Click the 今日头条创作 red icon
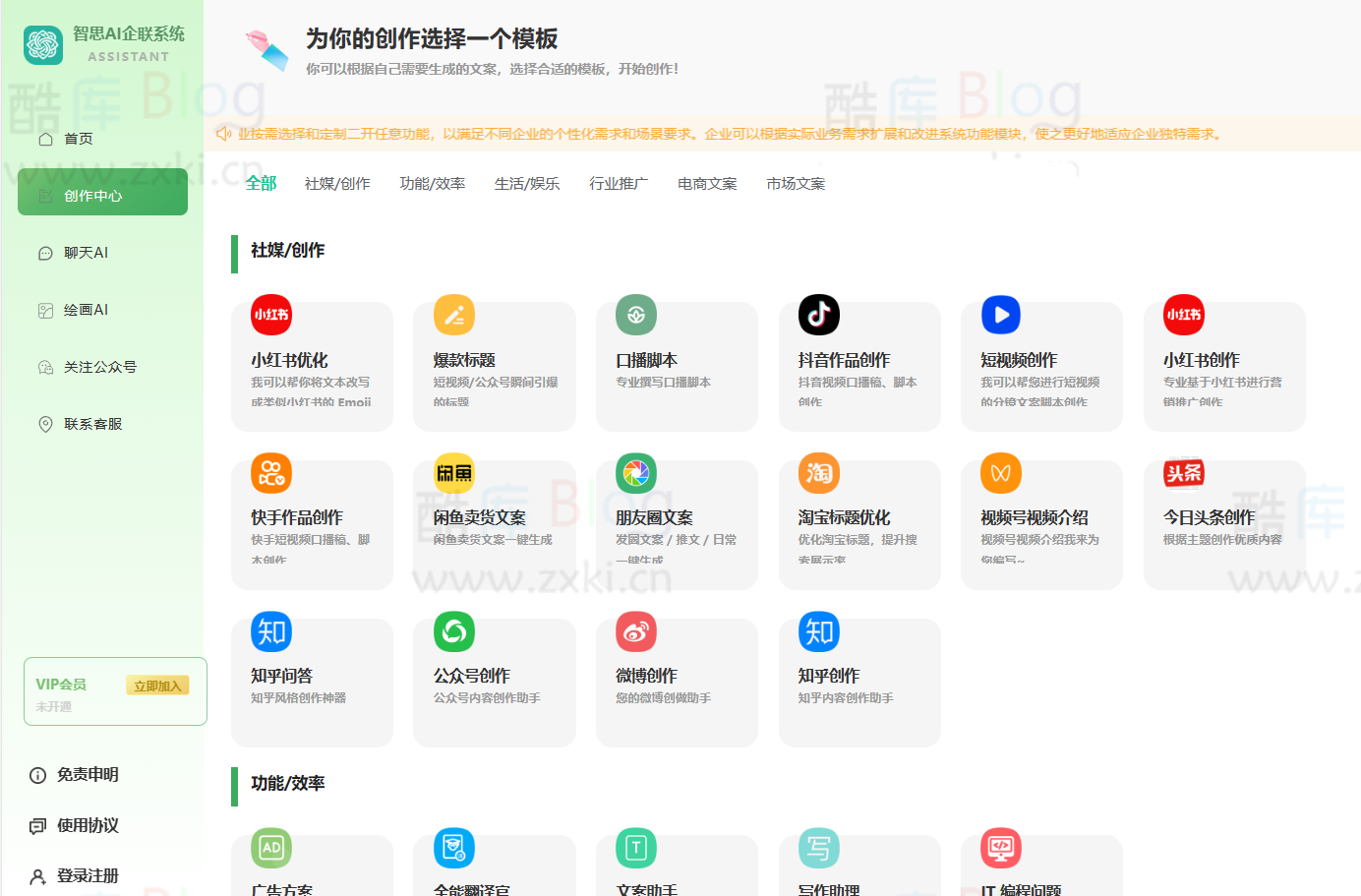This screenshot has height=896, width=1361. 1184,473
